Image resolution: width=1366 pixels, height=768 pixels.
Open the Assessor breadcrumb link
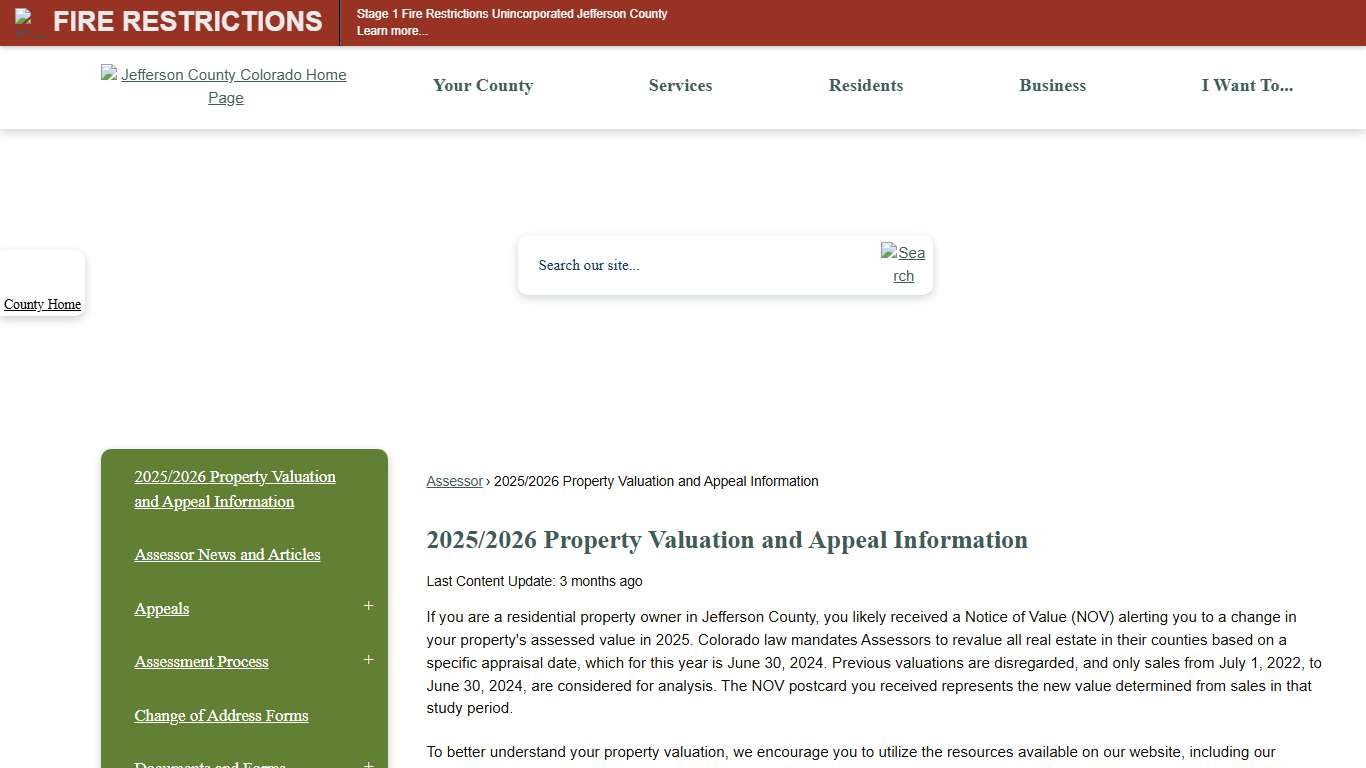pyautogui.click(x=454, y=481)
